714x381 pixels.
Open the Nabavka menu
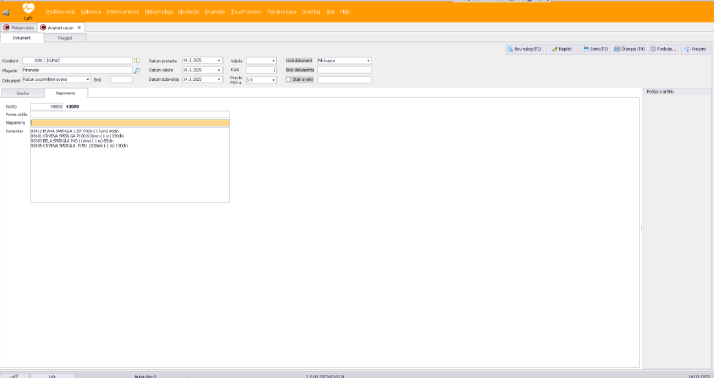[x=91, y=12]
